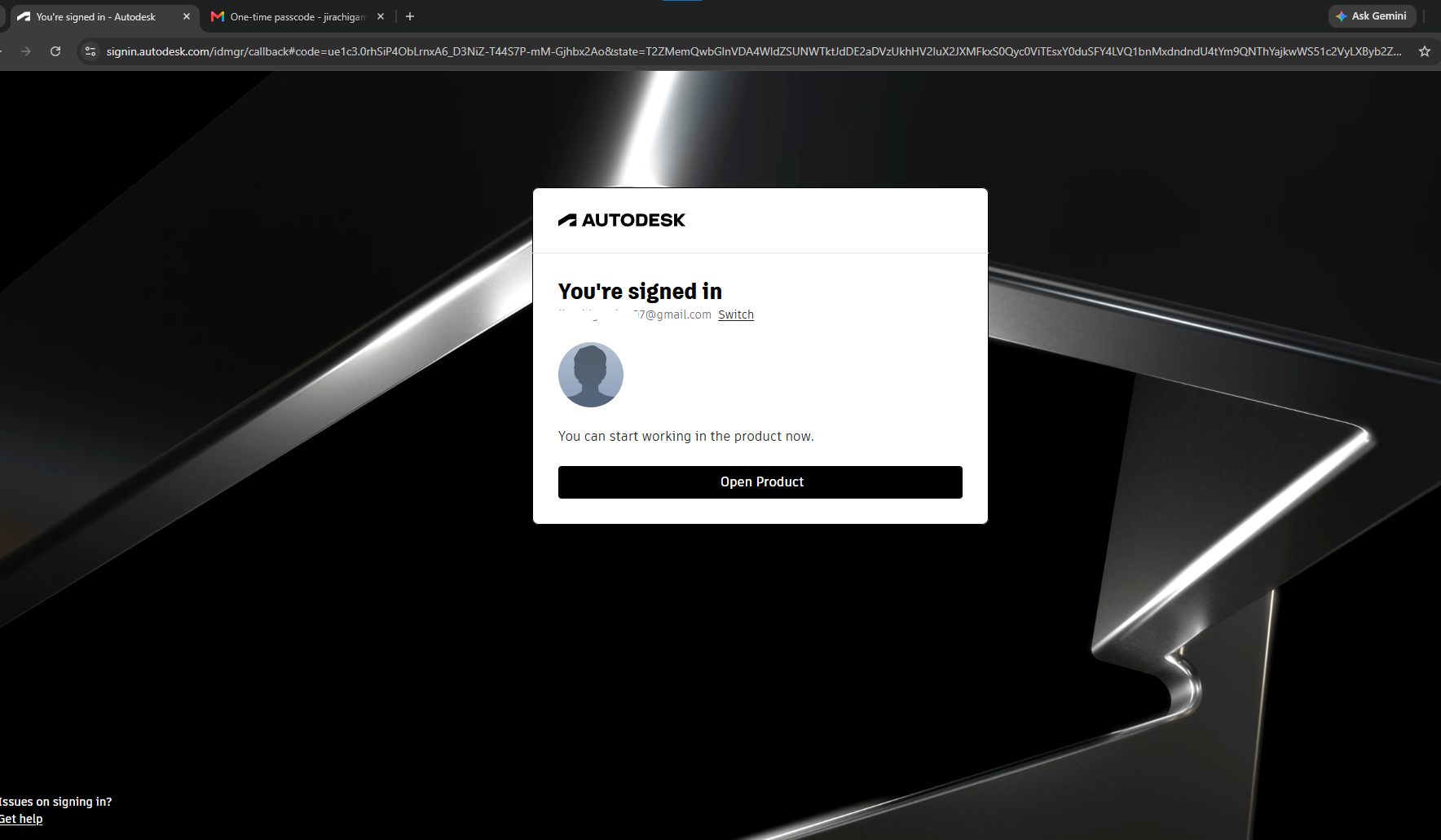The height and width of the screenshot is (840, 1441).
Task: Close the You're signed in Autodesk tab
Action: point(187,16)
